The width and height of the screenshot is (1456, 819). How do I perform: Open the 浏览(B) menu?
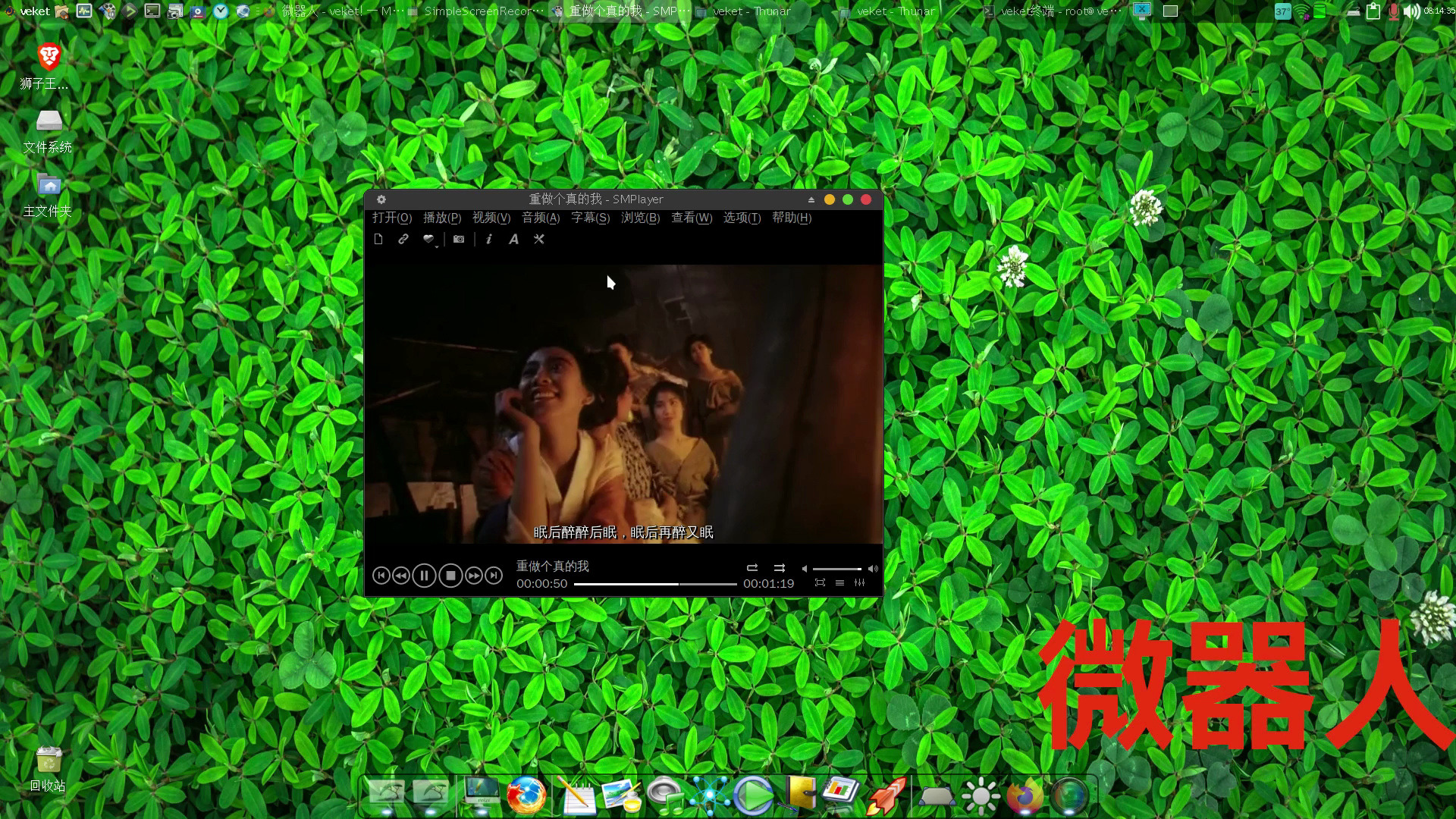click(x=640, y=218)
